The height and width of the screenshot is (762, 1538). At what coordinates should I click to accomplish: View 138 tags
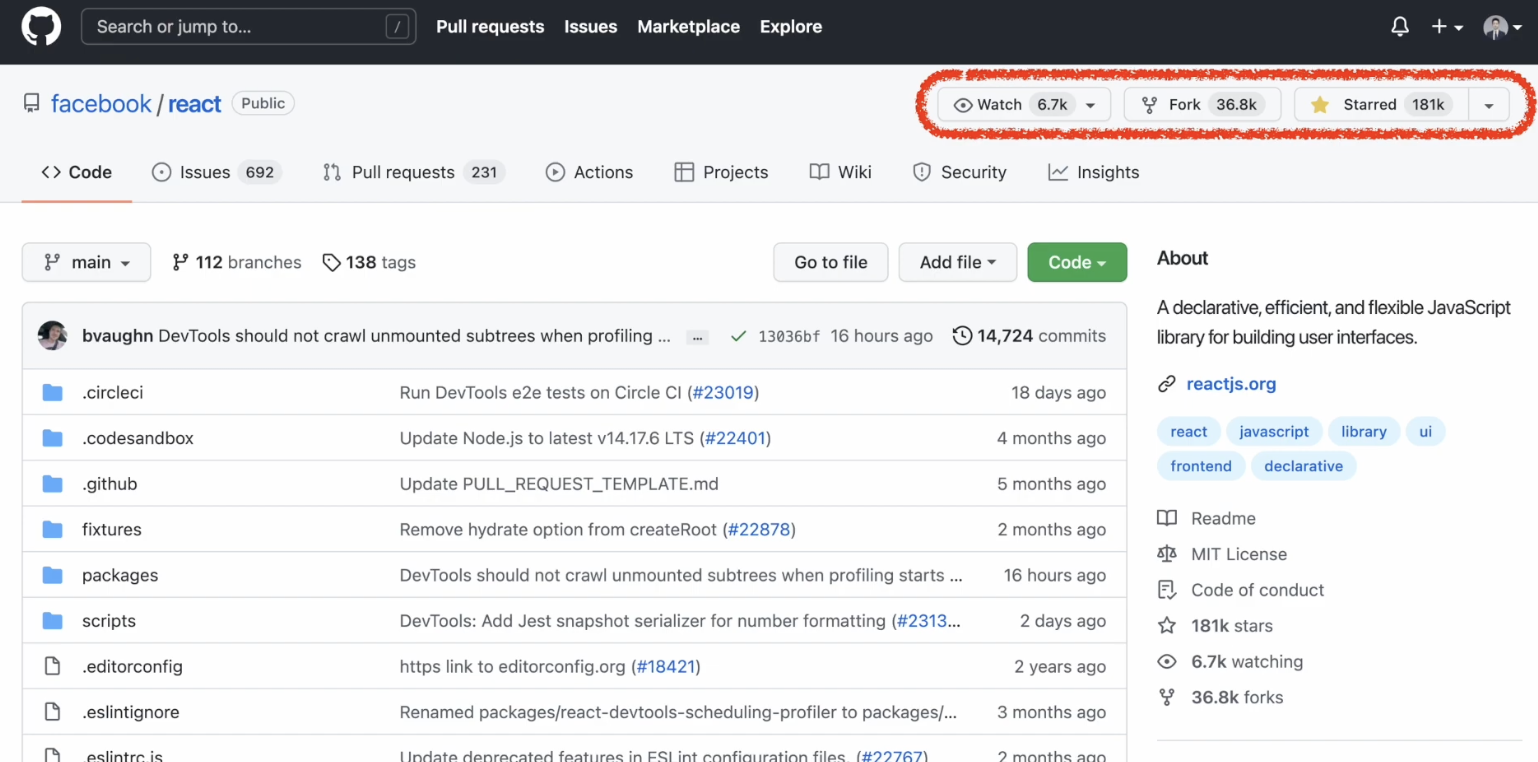point(369,262)
